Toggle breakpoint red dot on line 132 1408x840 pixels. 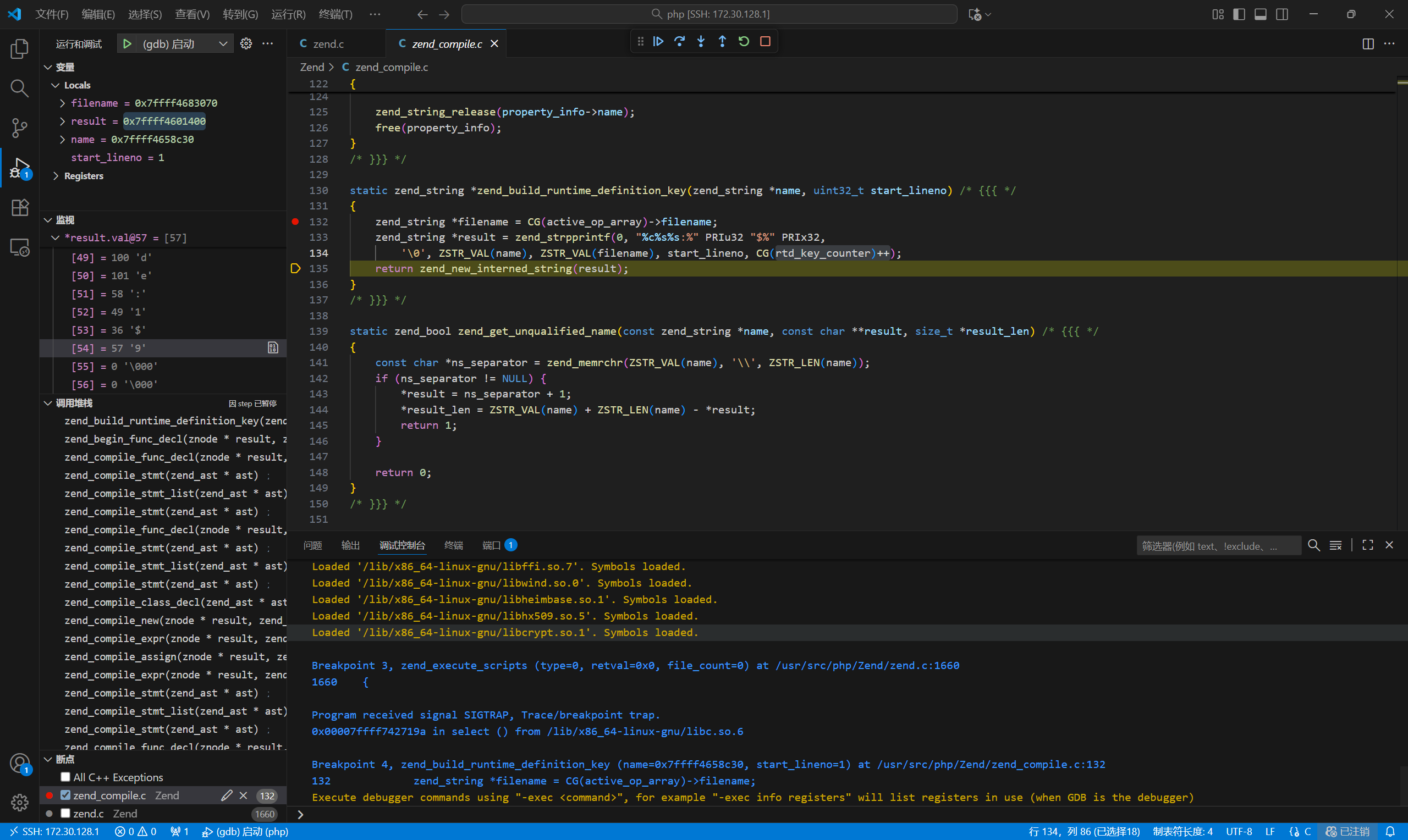[295, 222]
